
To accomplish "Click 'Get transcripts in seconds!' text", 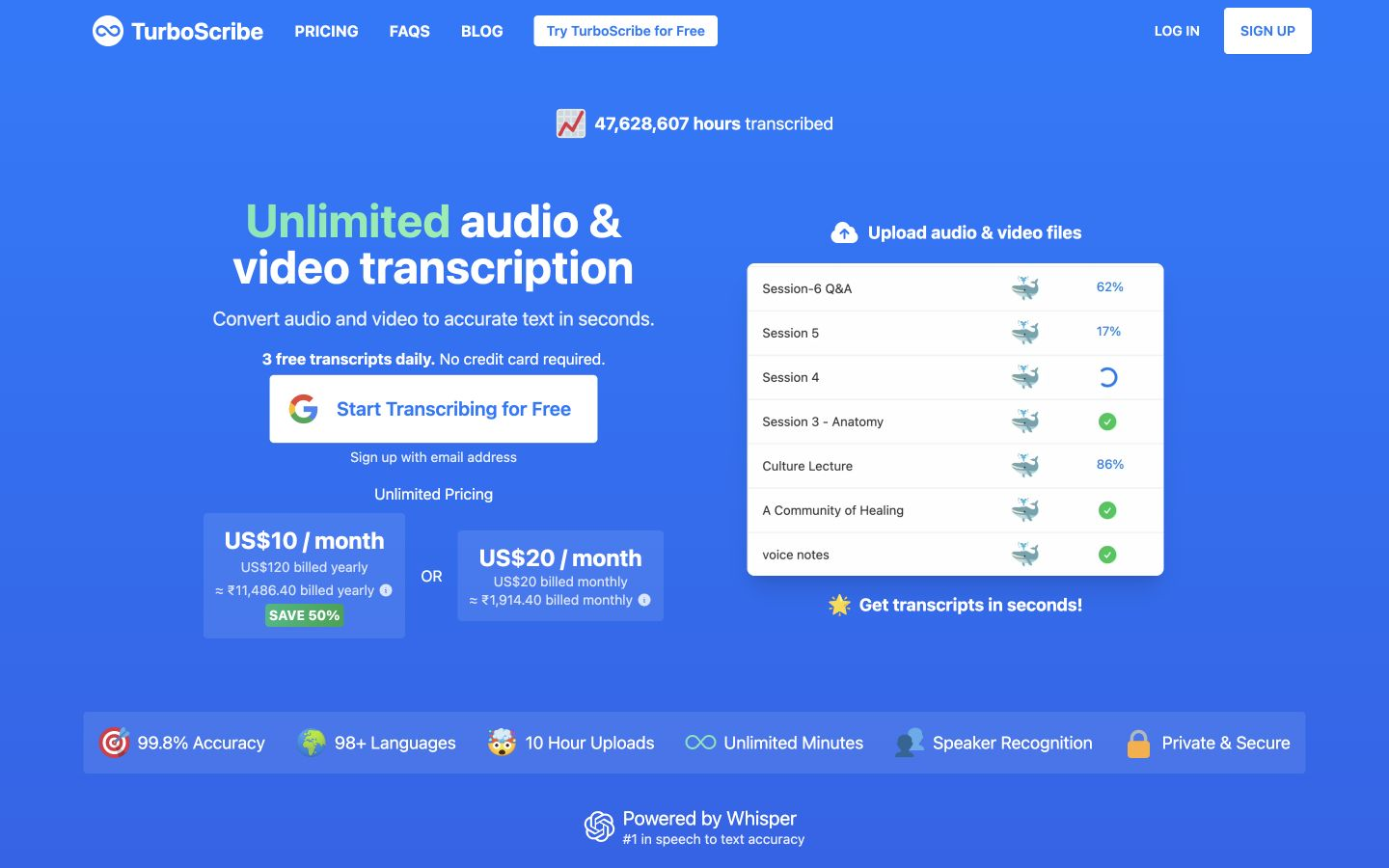I will pyautogui.click(x=970, y=605).
